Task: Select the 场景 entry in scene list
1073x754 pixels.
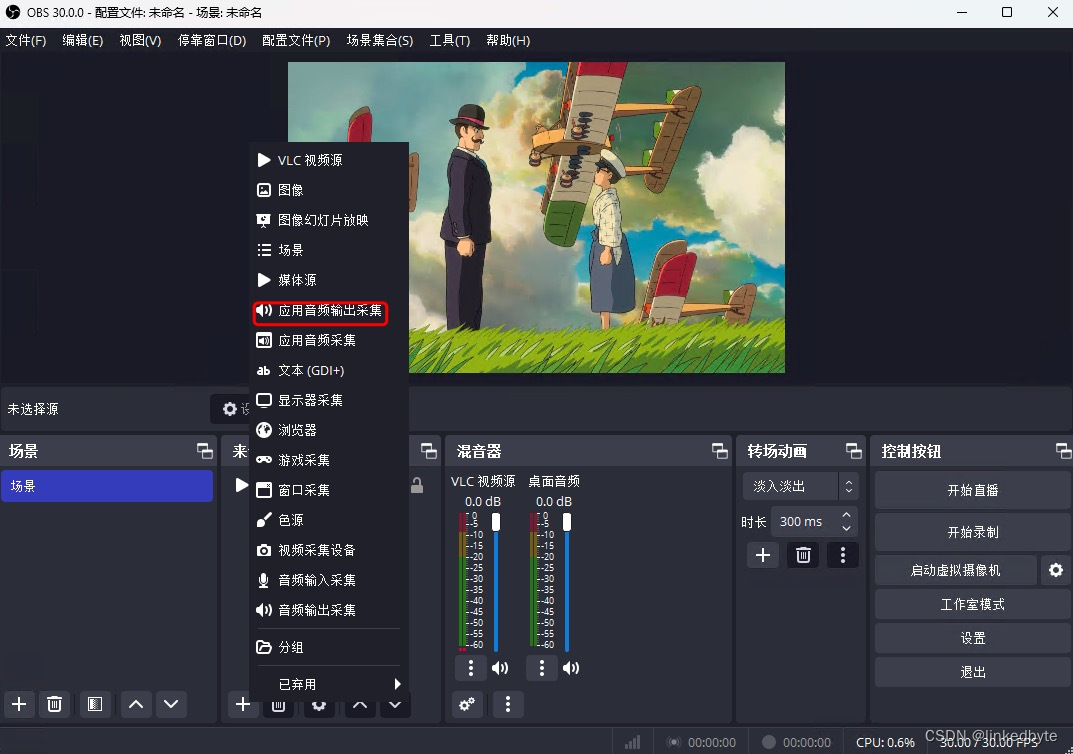Action: tap(108, 485)
